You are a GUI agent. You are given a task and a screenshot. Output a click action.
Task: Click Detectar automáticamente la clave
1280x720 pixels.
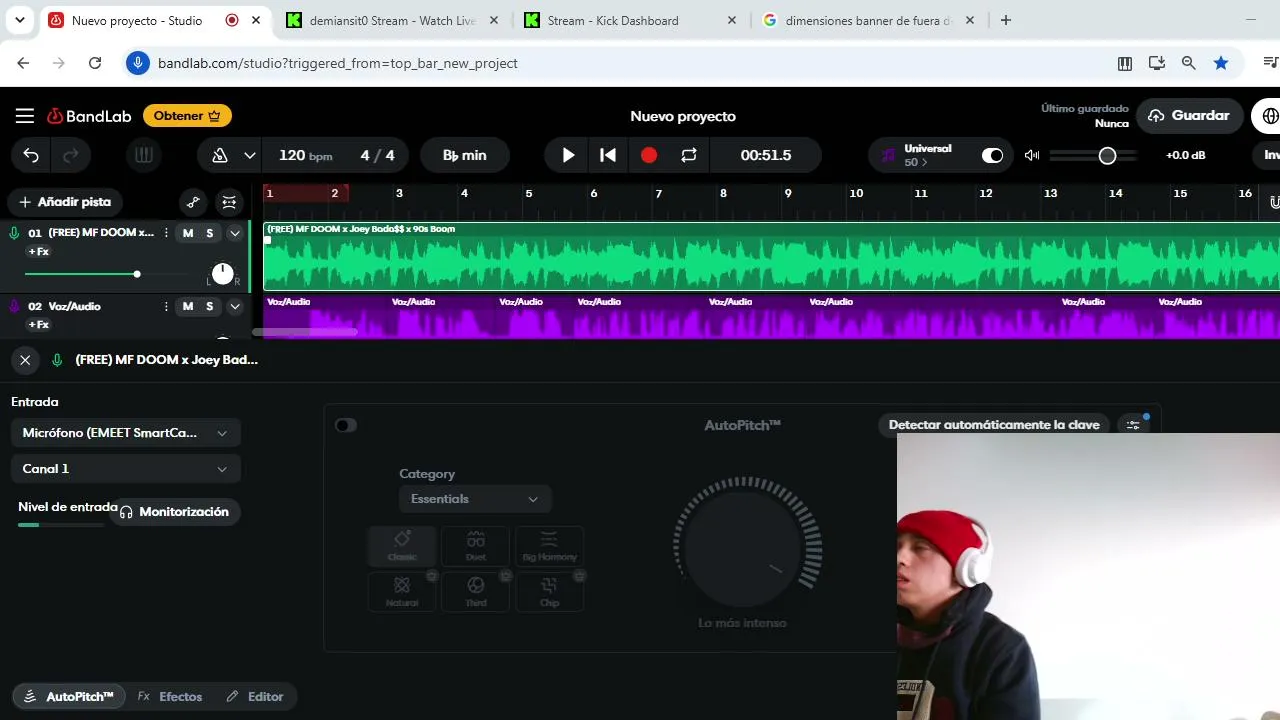(994, 425)
